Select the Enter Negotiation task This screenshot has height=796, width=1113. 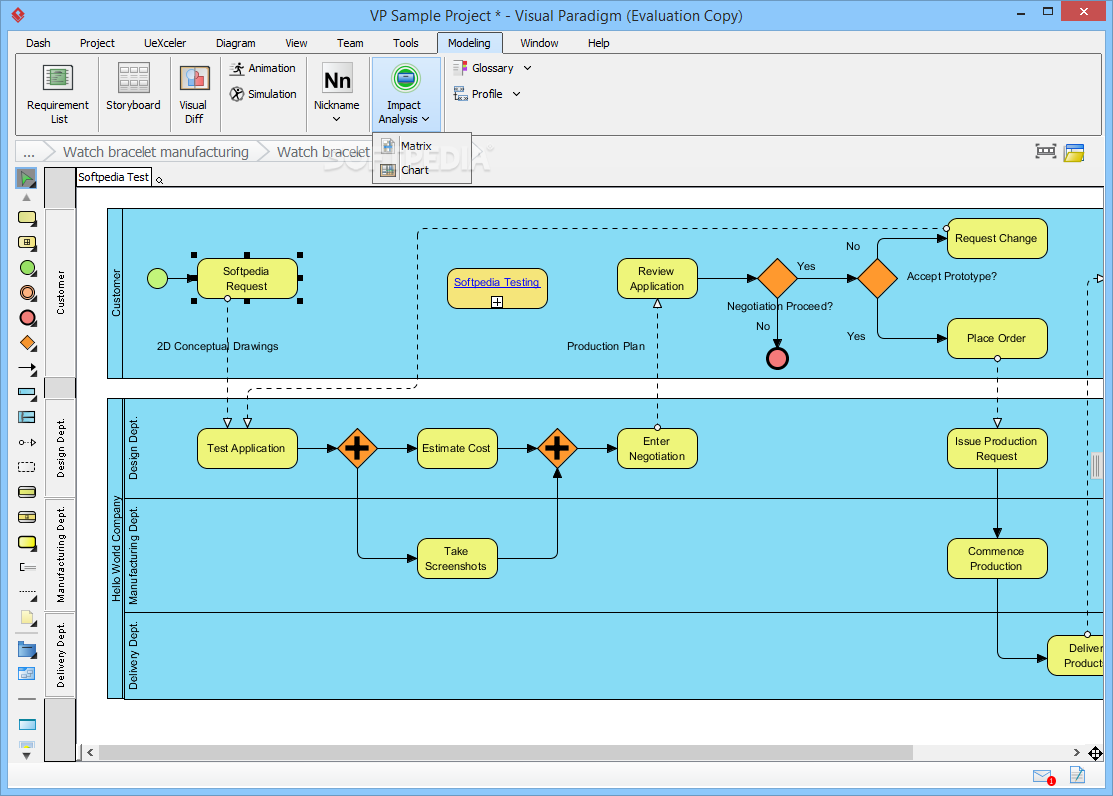pos(657,448)
